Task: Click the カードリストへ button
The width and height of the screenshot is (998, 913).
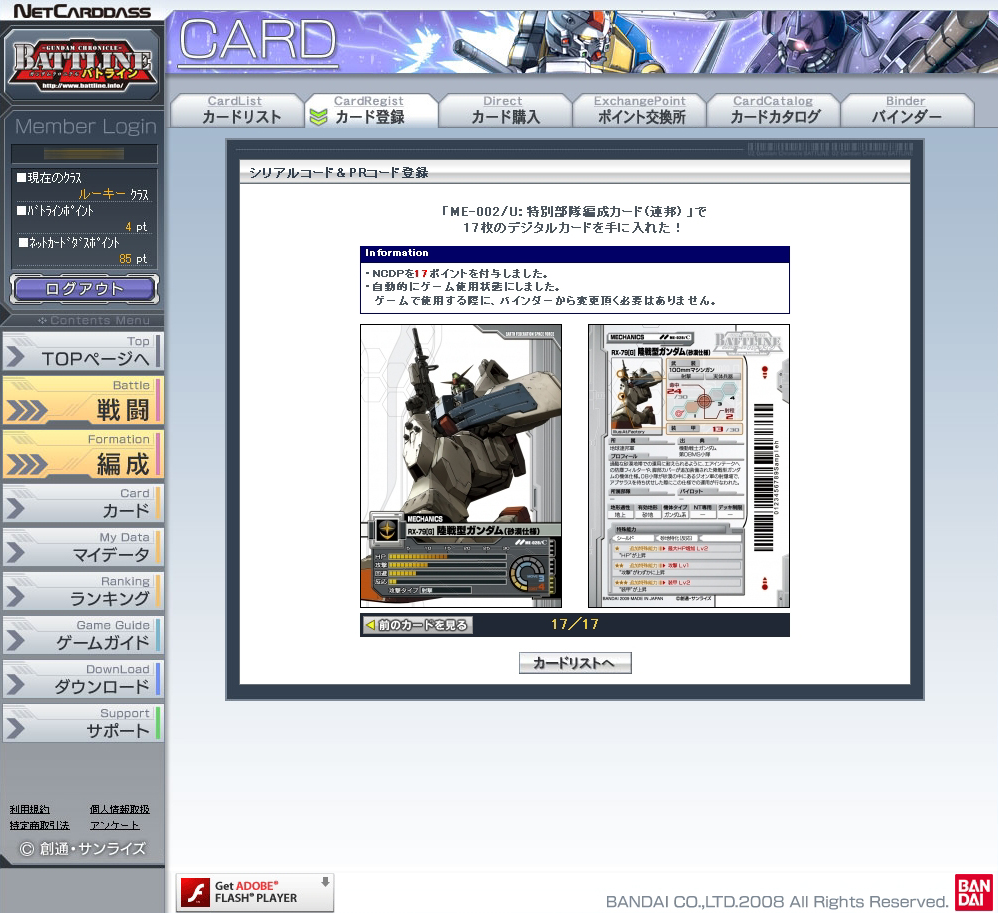Action: (x=575, y=663)
